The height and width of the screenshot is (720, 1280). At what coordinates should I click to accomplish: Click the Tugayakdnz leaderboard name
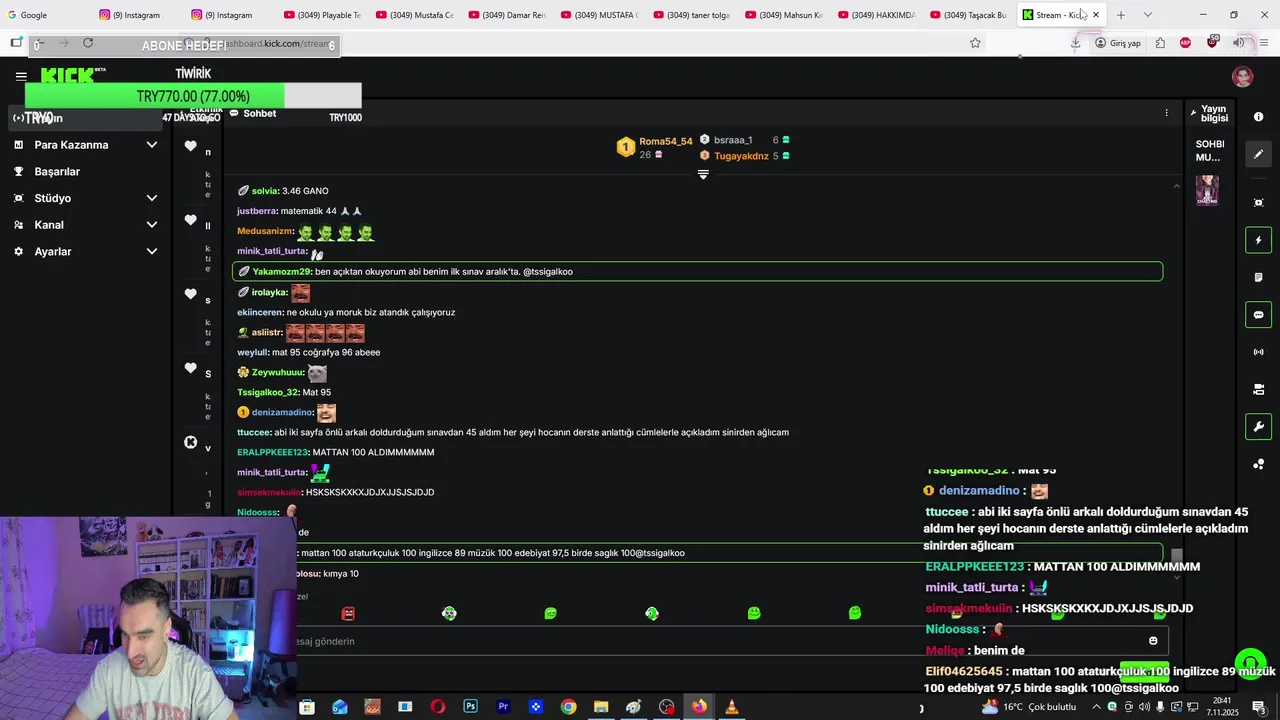pyautogui.click(x=741, y=156)
